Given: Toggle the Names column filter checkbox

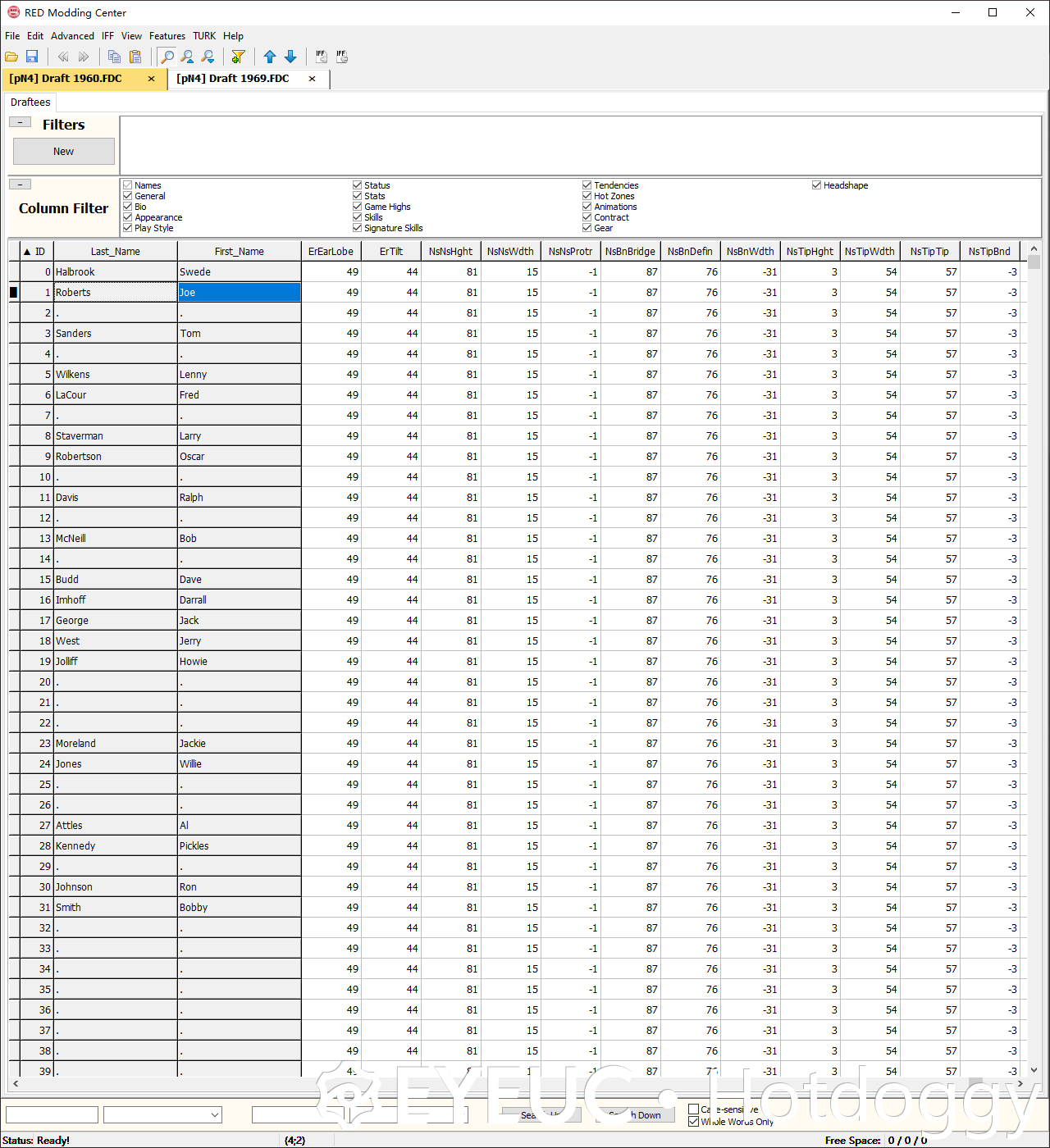Looking at the screenshot, I should pyautogui.click(x=128, y=185).
